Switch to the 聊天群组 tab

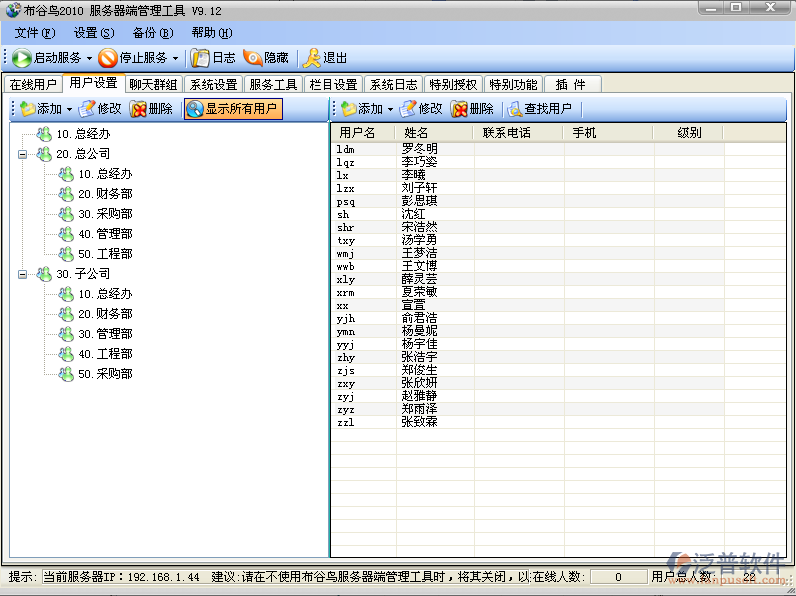click(153, 84)
